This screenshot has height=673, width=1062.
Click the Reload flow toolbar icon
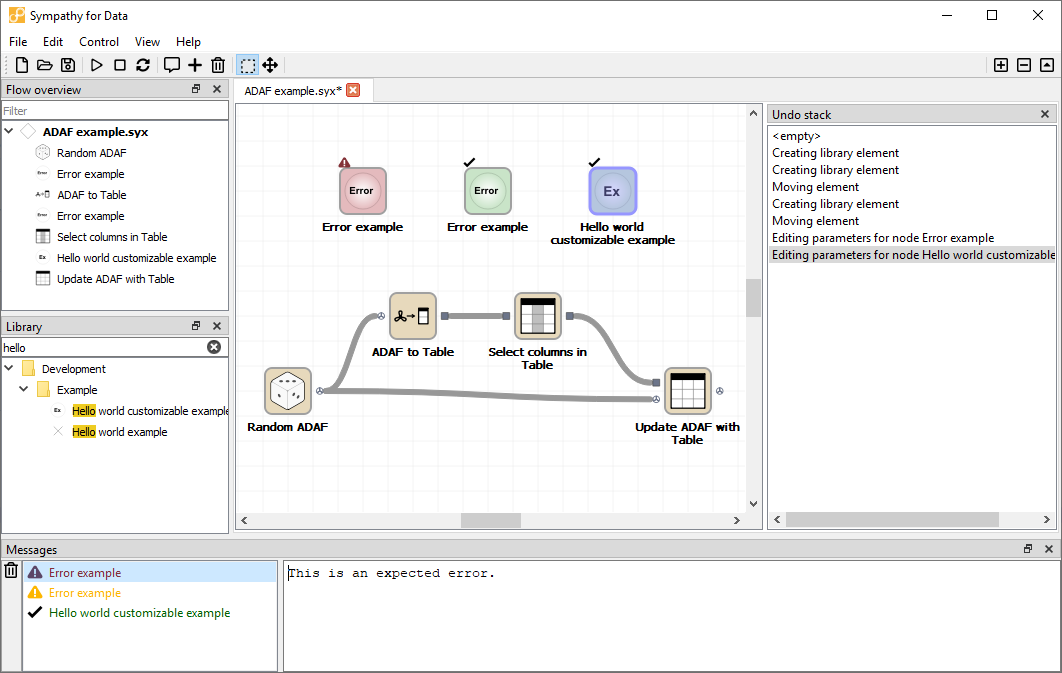coord(143,65)
